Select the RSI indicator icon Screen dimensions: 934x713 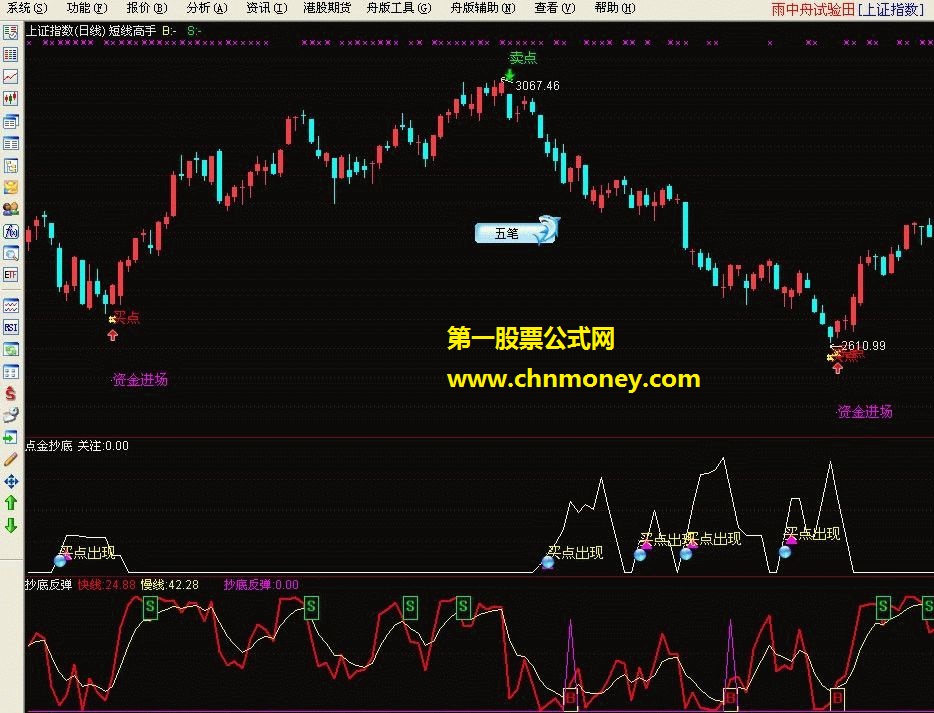(x=10, y=327)
